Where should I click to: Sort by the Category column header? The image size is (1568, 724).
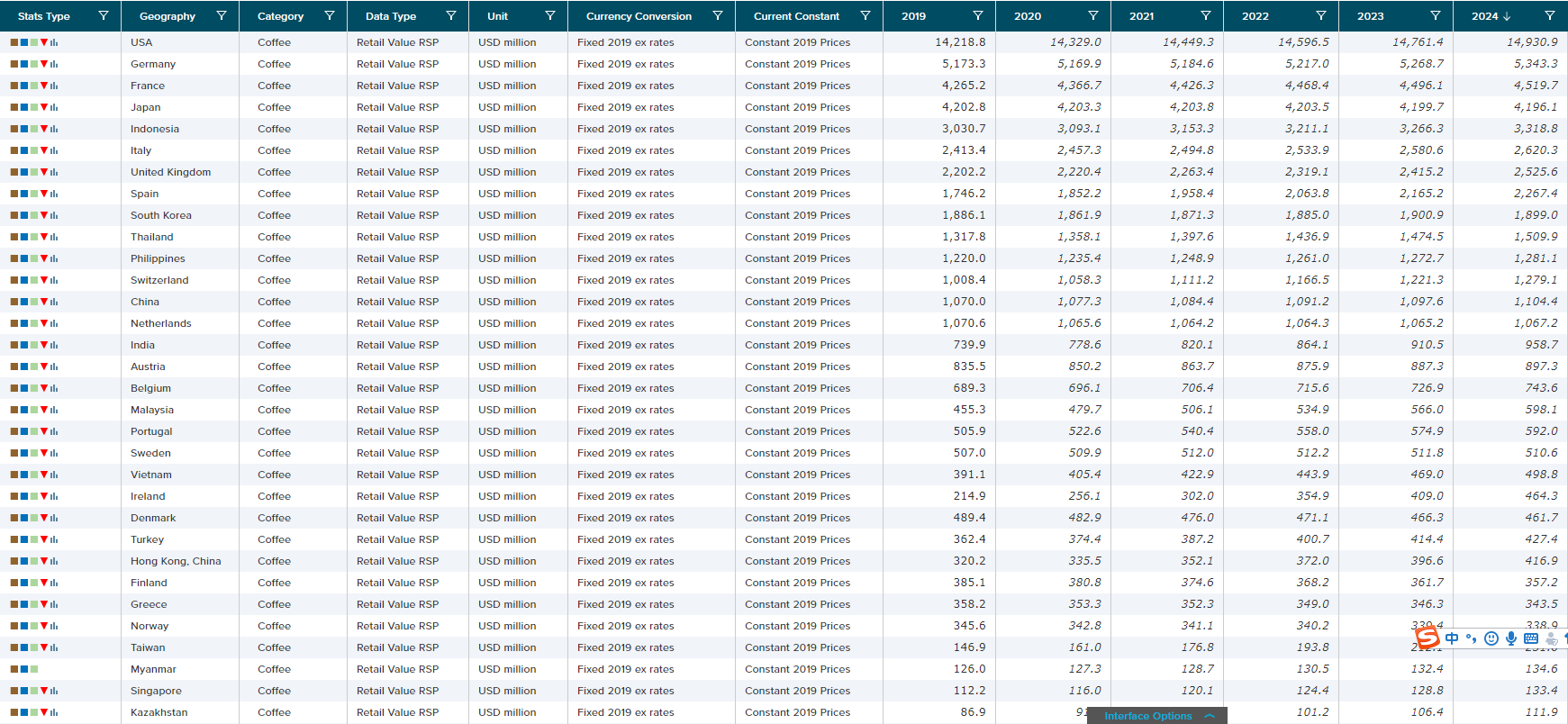(281, 16)
